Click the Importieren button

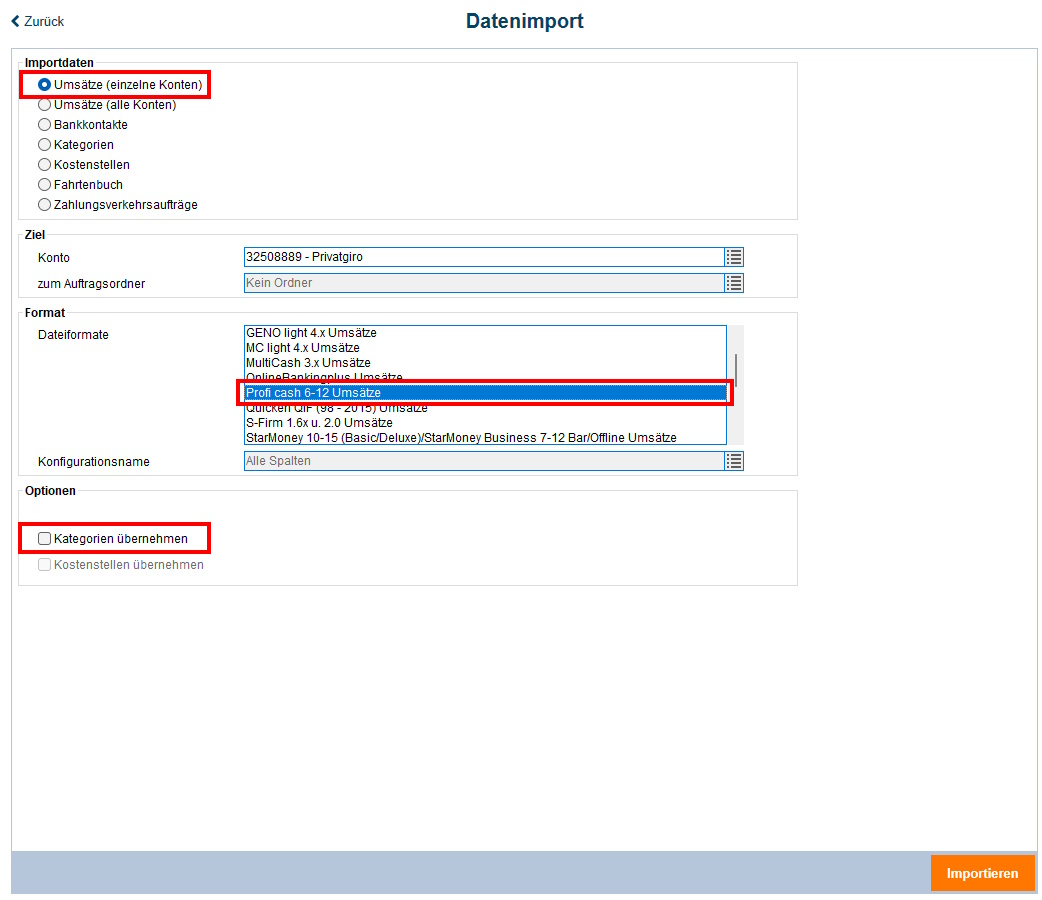point(983,872)
